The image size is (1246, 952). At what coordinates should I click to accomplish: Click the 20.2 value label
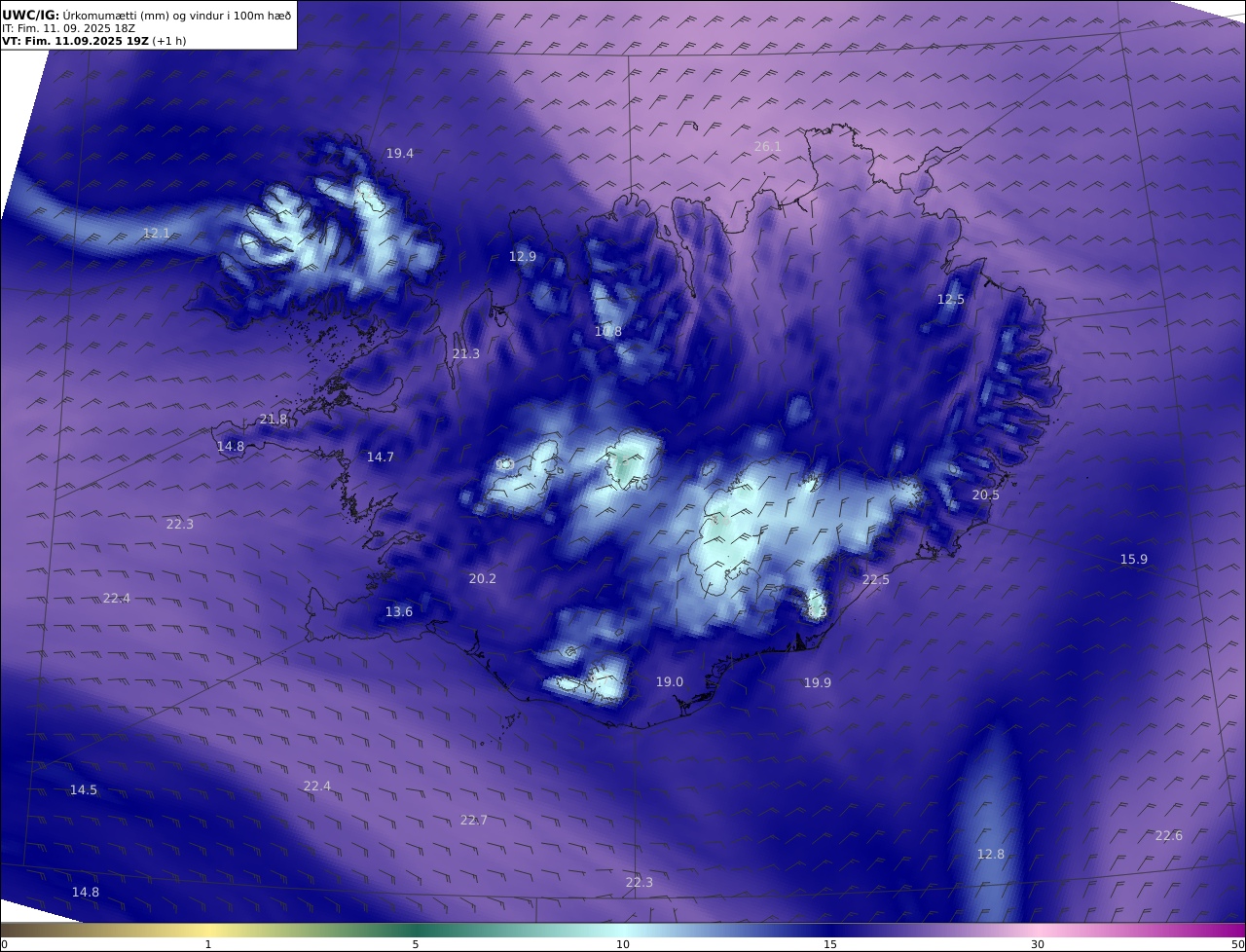(483, 578)
